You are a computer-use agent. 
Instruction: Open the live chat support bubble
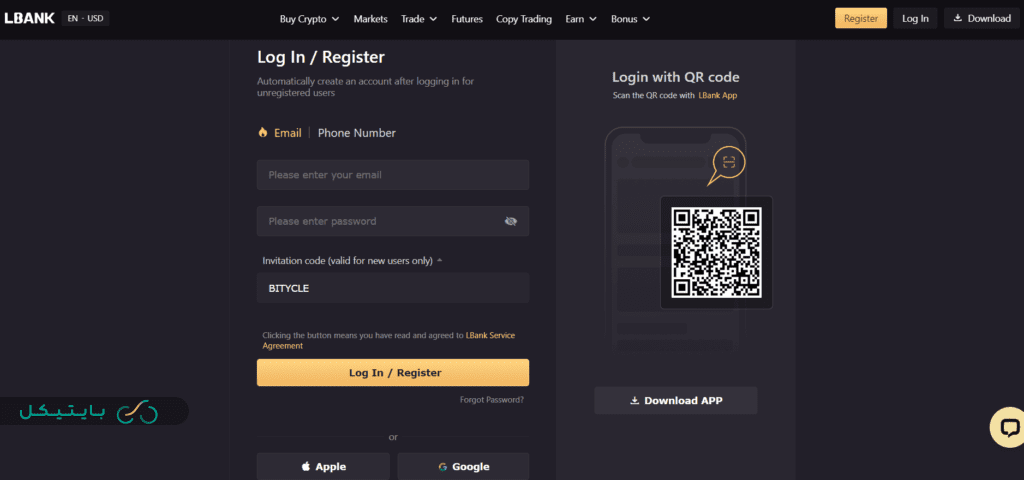pyautogui.click(x=1008, y=428)
